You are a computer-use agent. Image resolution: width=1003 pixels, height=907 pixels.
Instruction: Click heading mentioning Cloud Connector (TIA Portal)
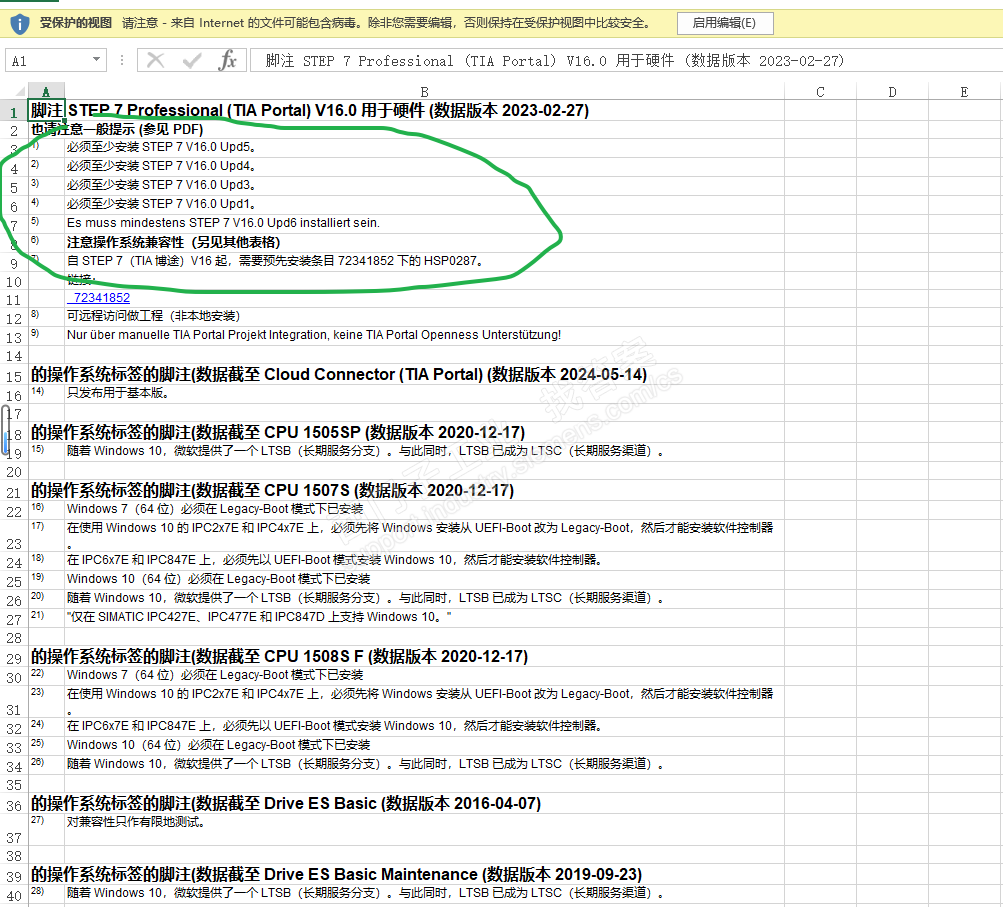(x=339, y=374)
